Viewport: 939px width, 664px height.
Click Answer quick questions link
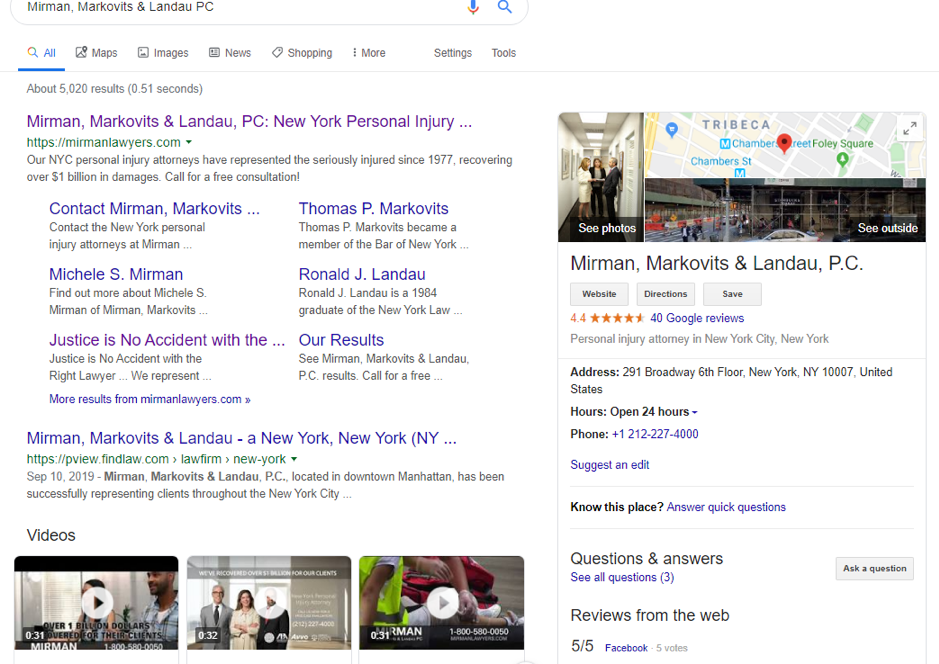click(x=726, y=507)
